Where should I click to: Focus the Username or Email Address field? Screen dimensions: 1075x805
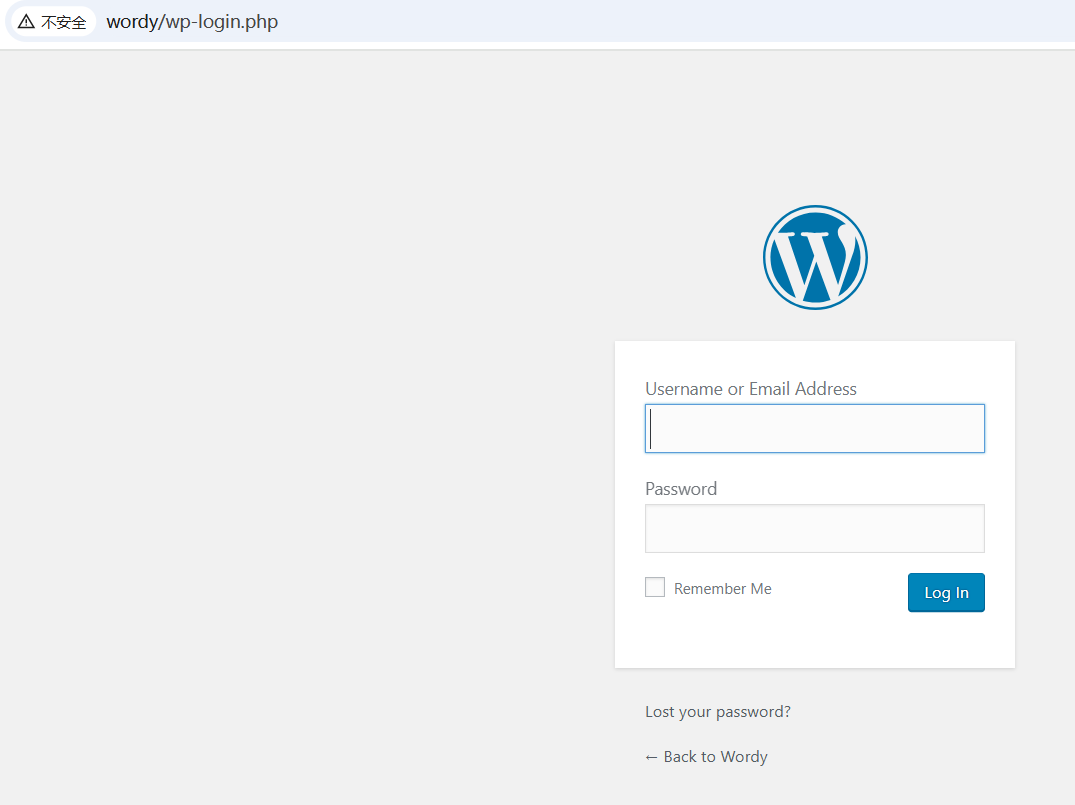click(814, 429)
